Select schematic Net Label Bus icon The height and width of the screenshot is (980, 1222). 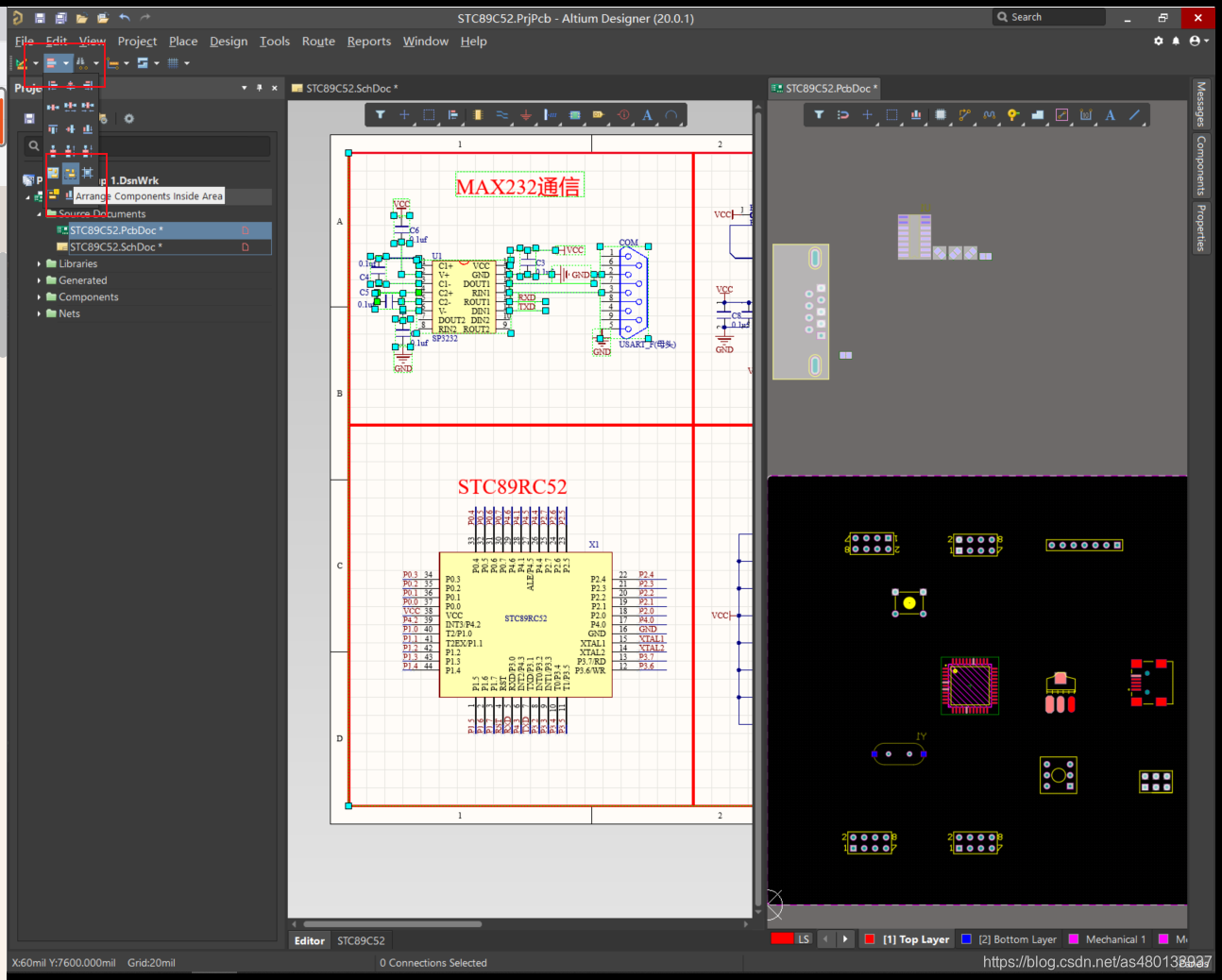point(551,115)
